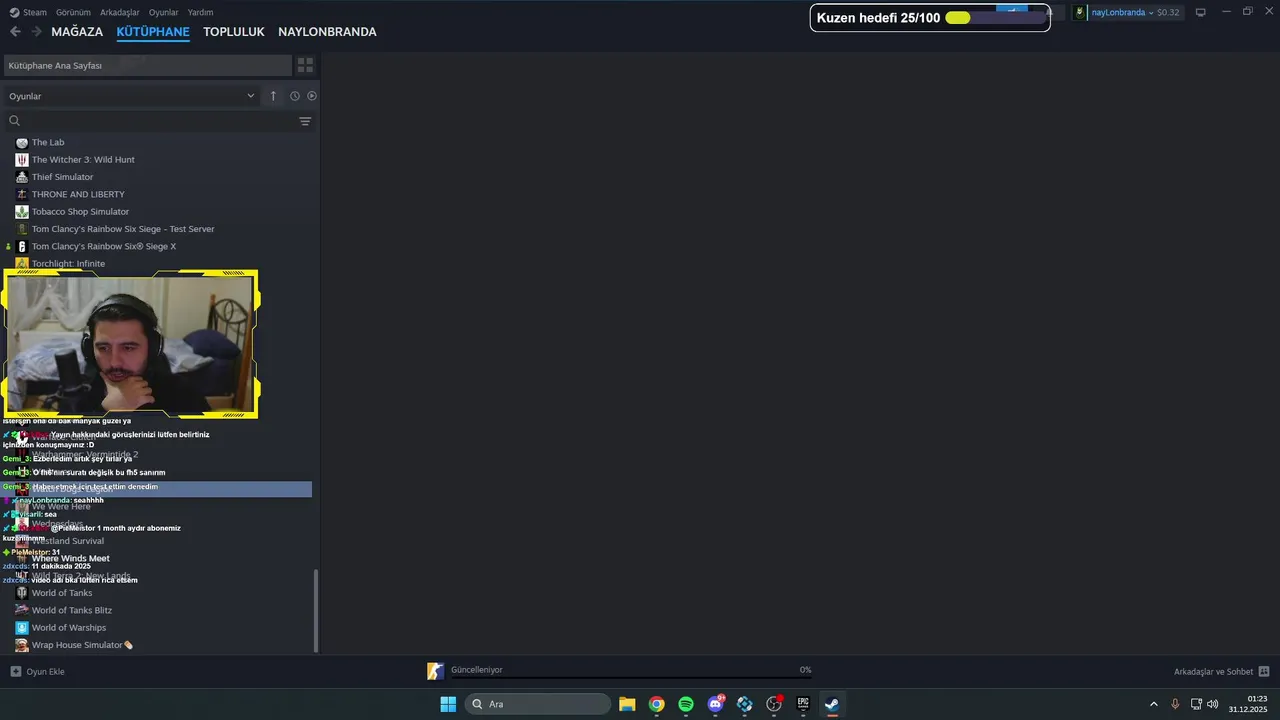
Task: Open advanced filter options icon
Action: [x=305, y=121]
